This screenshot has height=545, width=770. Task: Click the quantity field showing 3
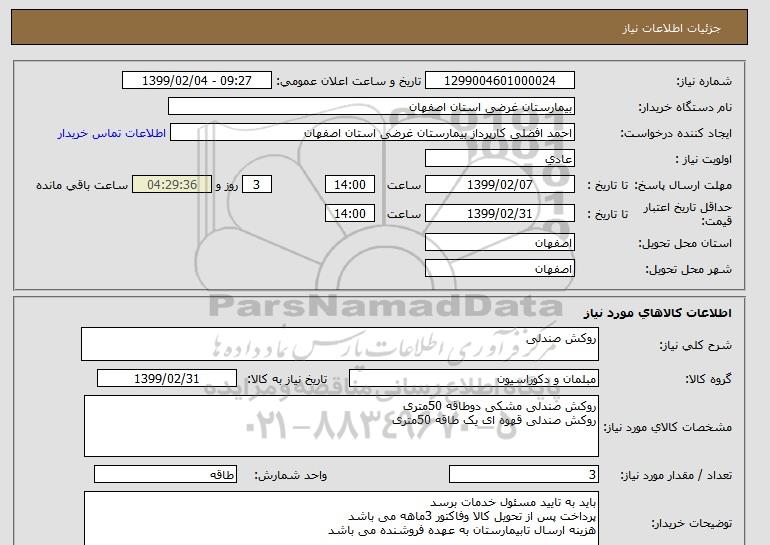point(524,475)
